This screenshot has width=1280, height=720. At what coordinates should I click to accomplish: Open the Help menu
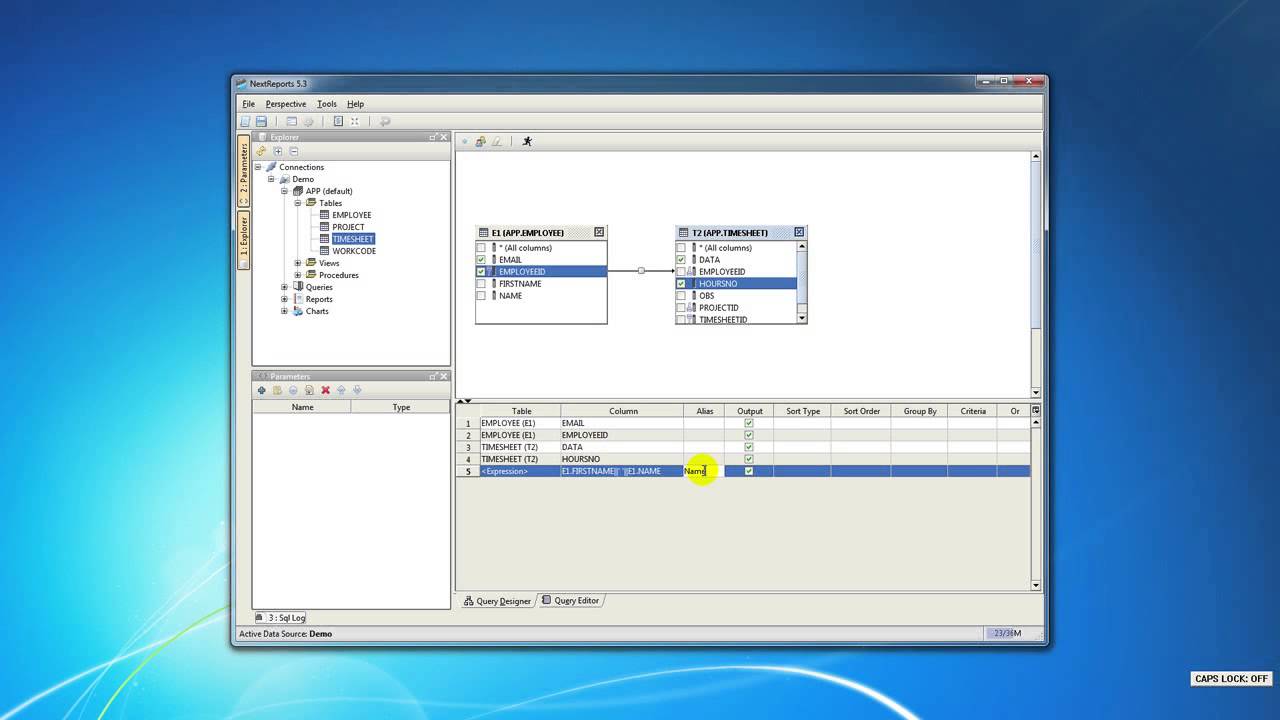coord(355,104)
